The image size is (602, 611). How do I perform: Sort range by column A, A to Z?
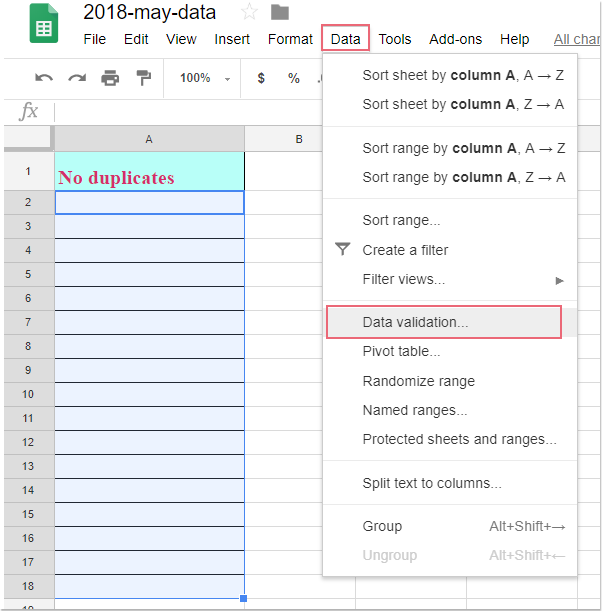(450, 148)
